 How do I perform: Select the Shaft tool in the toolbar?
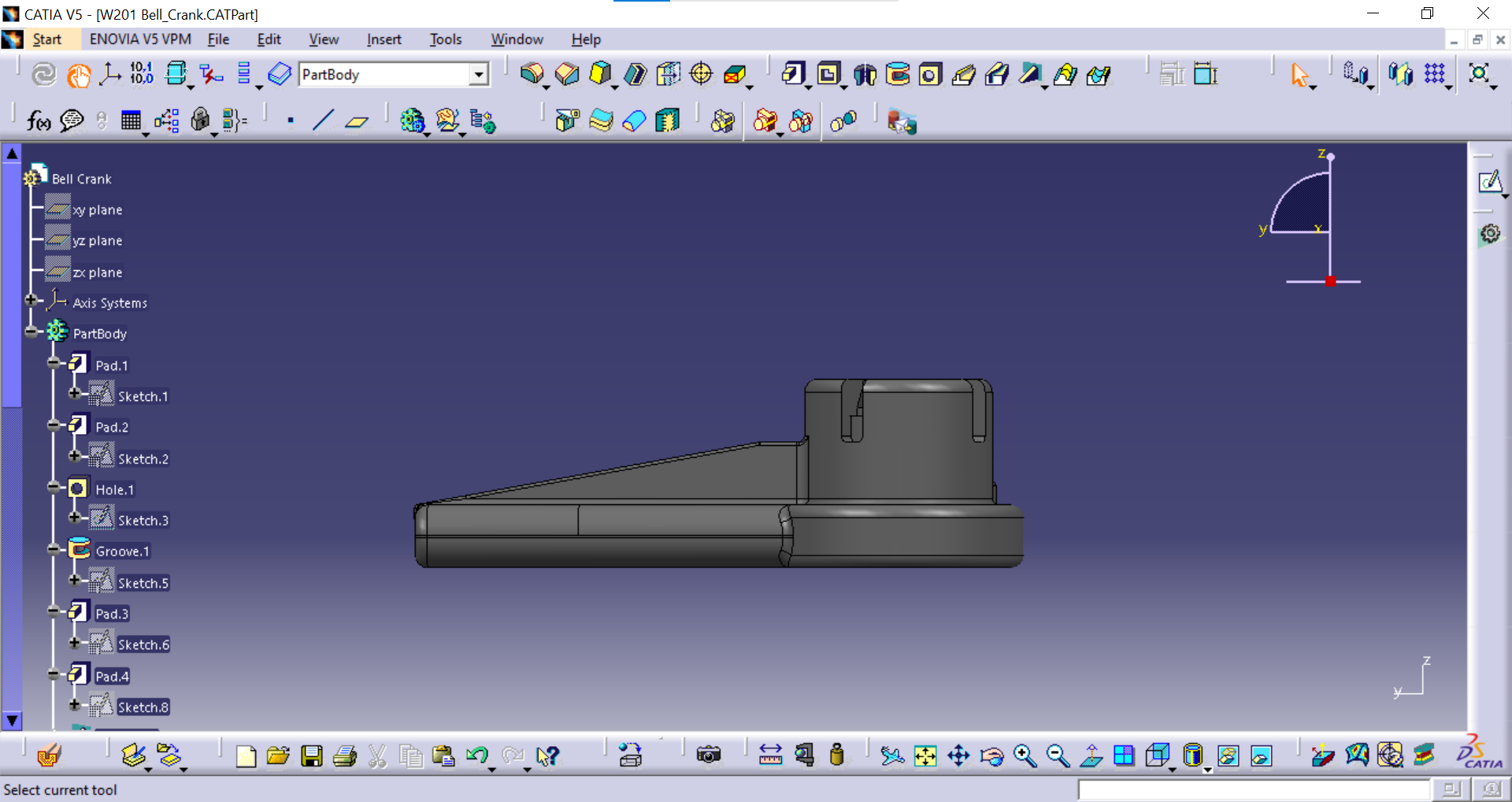864,74
